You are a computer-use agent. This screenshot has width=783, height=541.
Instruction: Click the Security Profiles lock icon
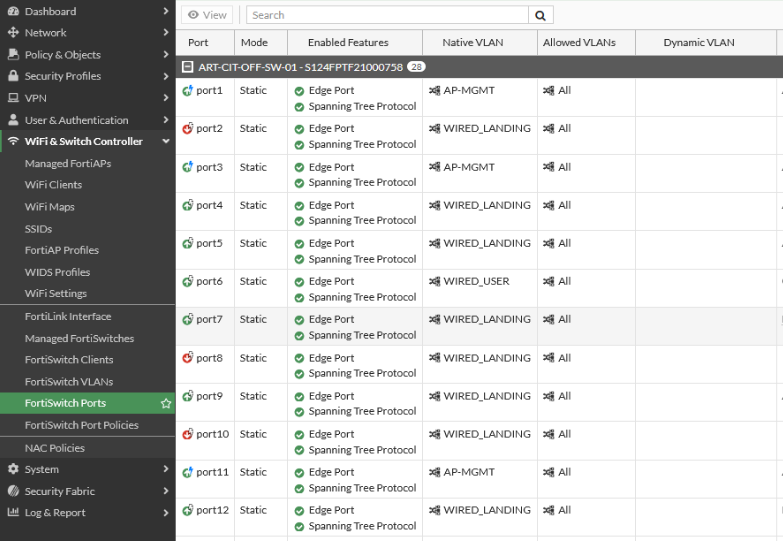click(x=13, y=76)
